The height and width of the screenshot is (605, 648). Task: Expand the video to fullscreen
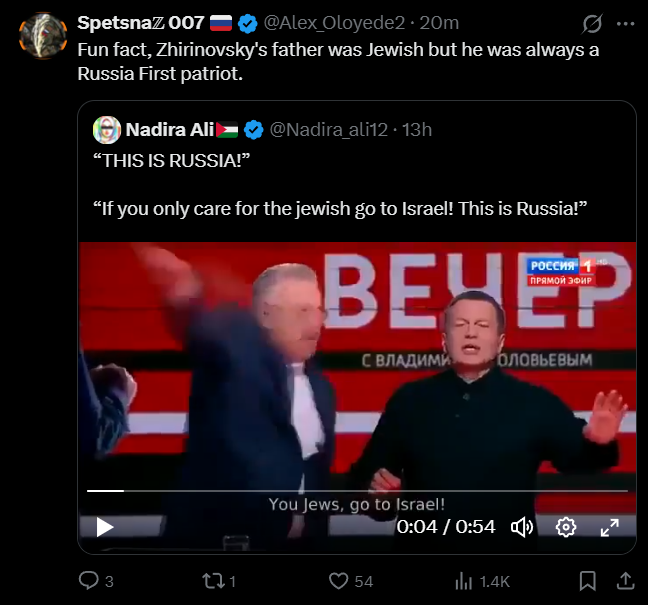pos(609,527)
